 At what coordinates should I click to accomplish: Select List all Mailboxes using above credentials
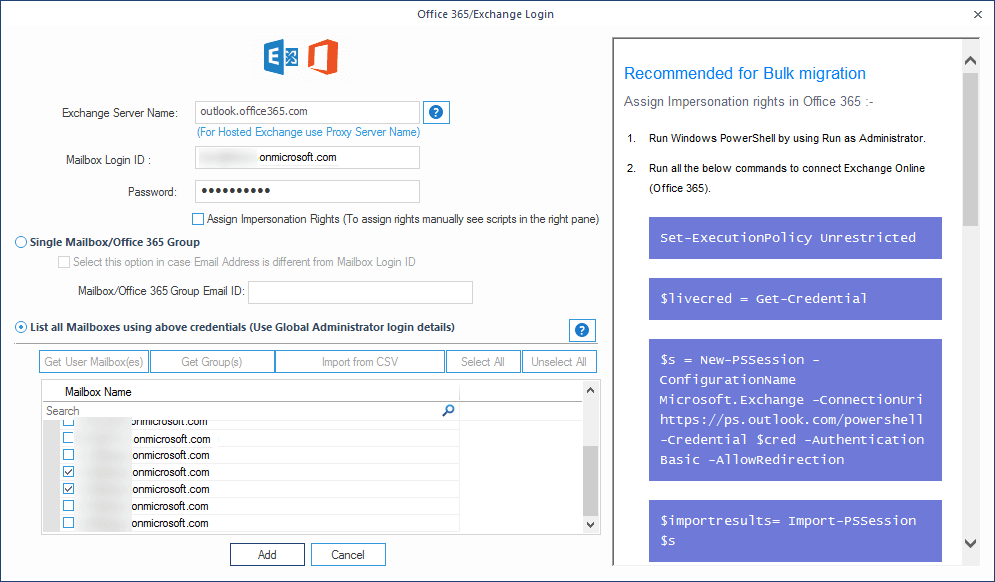21,327
